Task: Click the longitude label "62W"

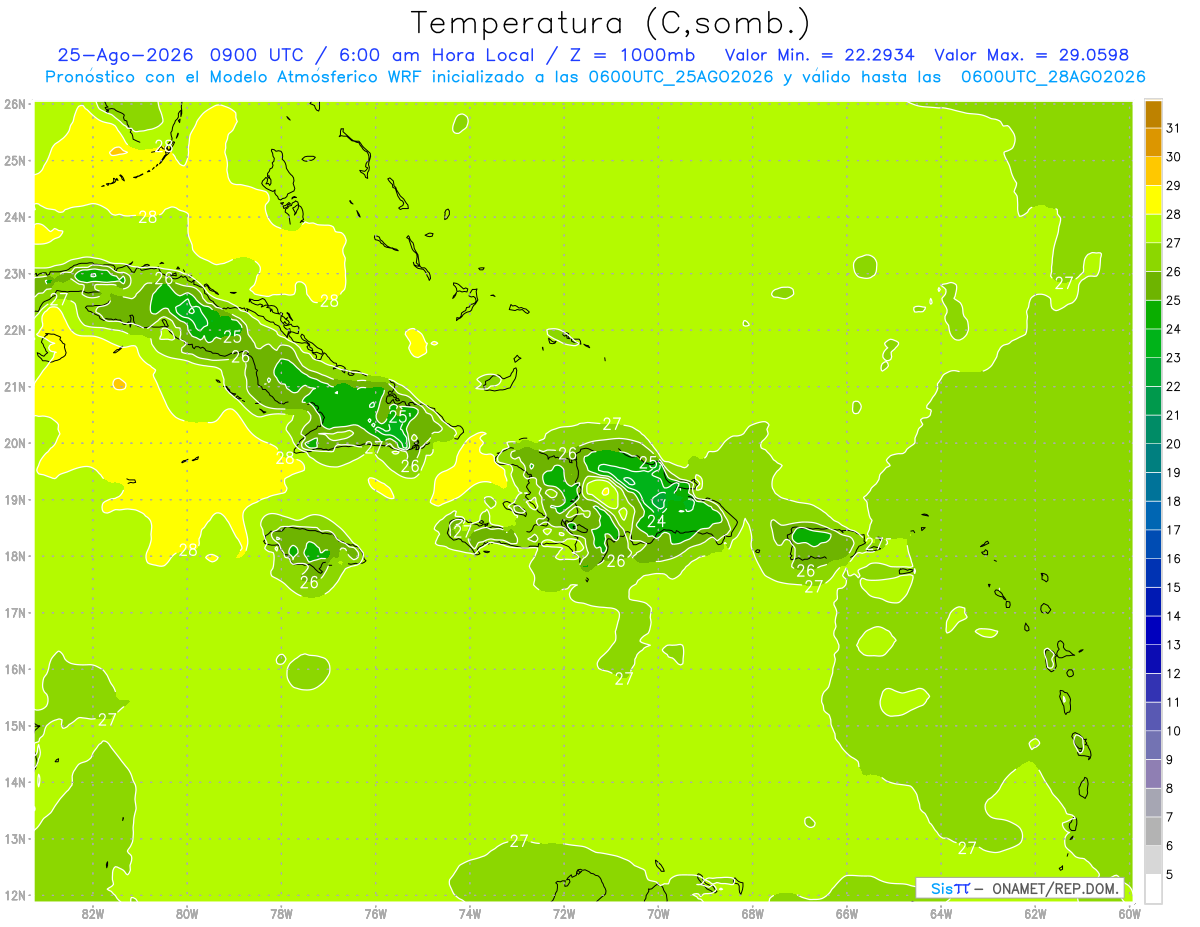Action: [x=1035, y=913]
